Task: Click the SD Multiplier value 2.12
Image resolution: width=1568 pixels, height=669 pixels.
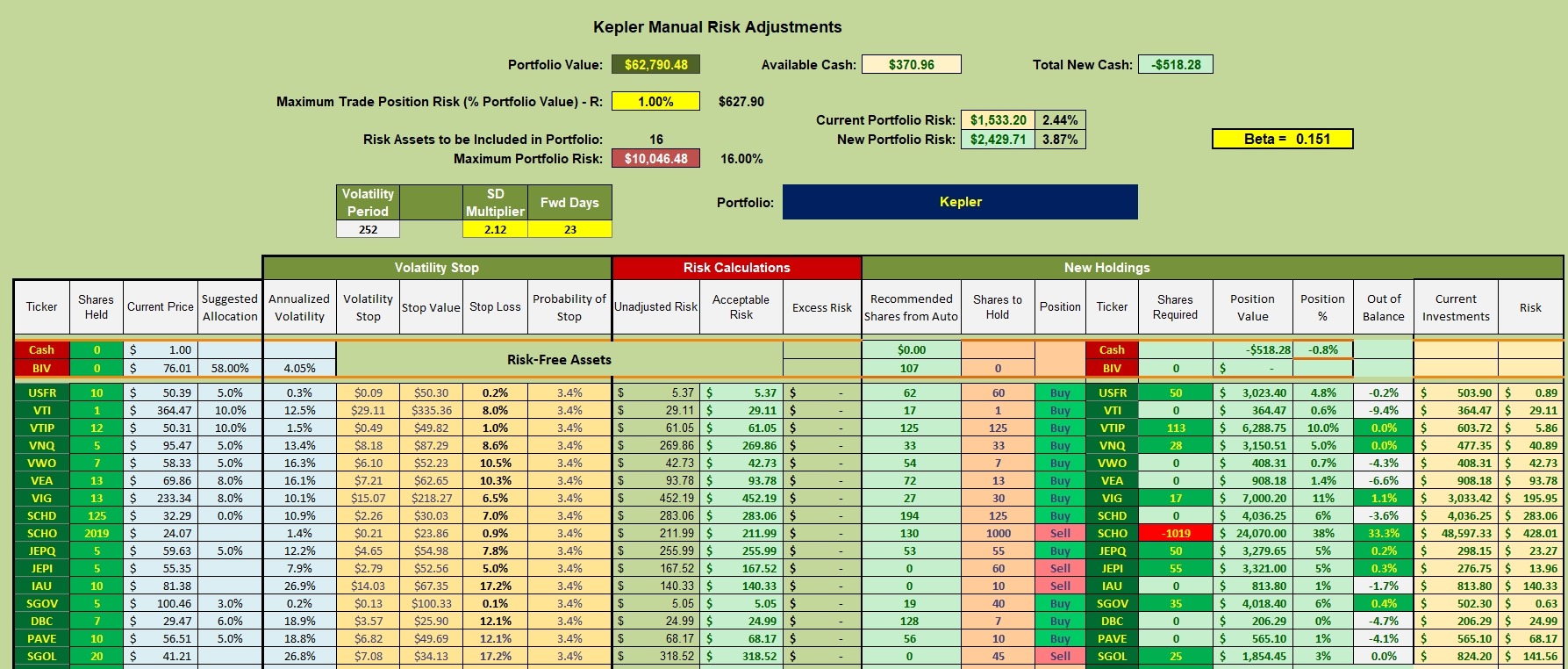Action: coord(495,229)
